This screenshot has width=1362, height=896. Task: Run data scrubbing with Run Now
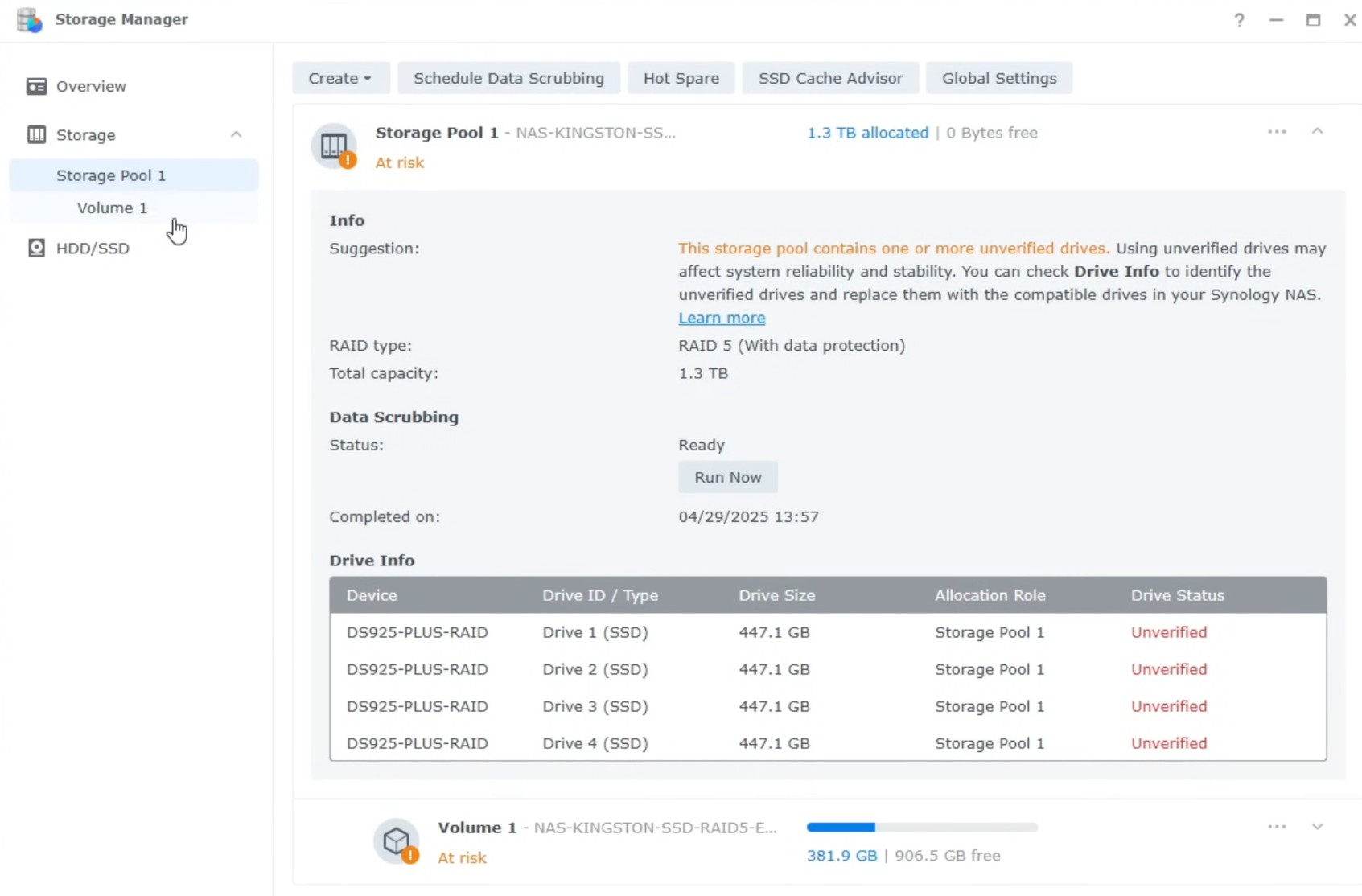tap(728, 477)
